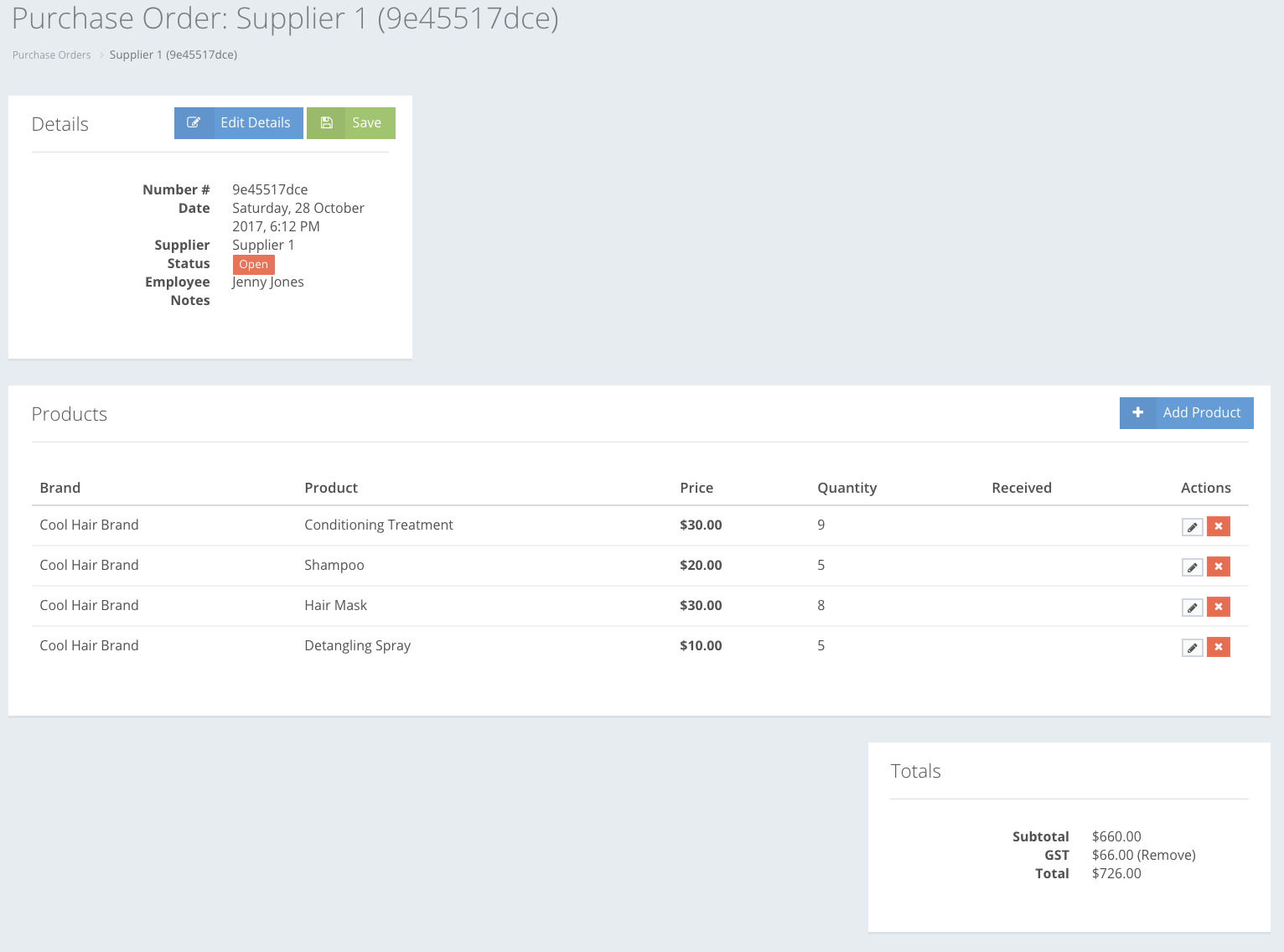1284x952 pixels.
Task: Click the Details section heading
Action: [x=60, y=124]
